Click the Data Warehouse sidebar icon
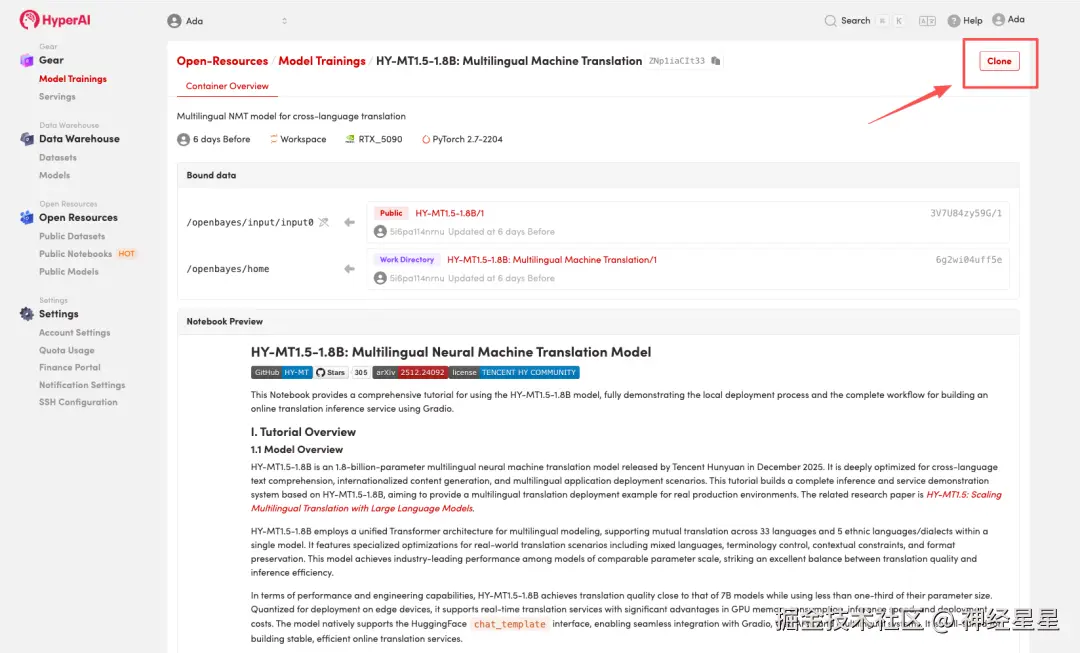Screen dimensions: 1080x653 pos(27,138)
